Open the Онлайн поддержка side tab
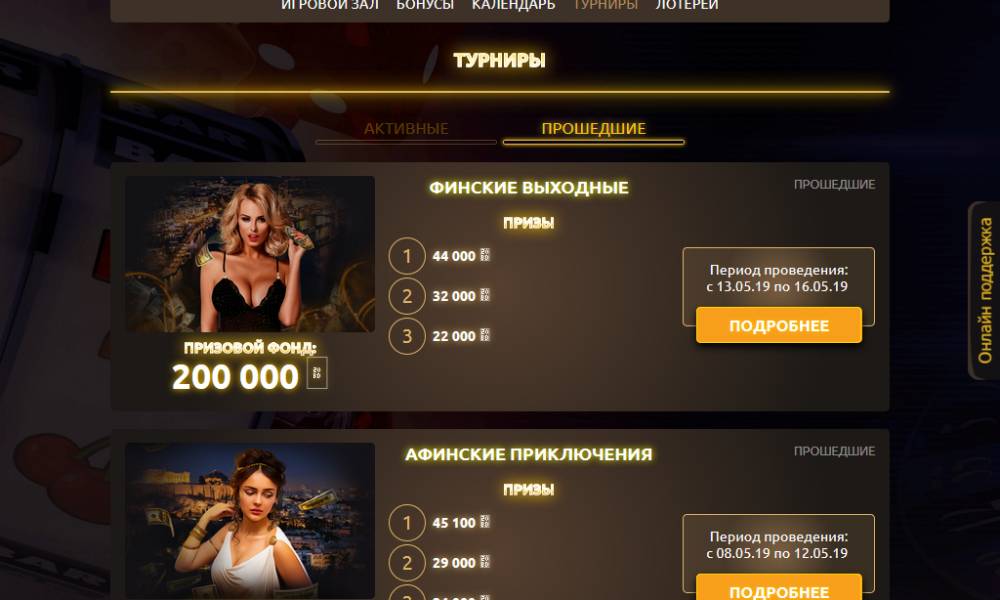 pyautogui.click(x=984, y=291)
